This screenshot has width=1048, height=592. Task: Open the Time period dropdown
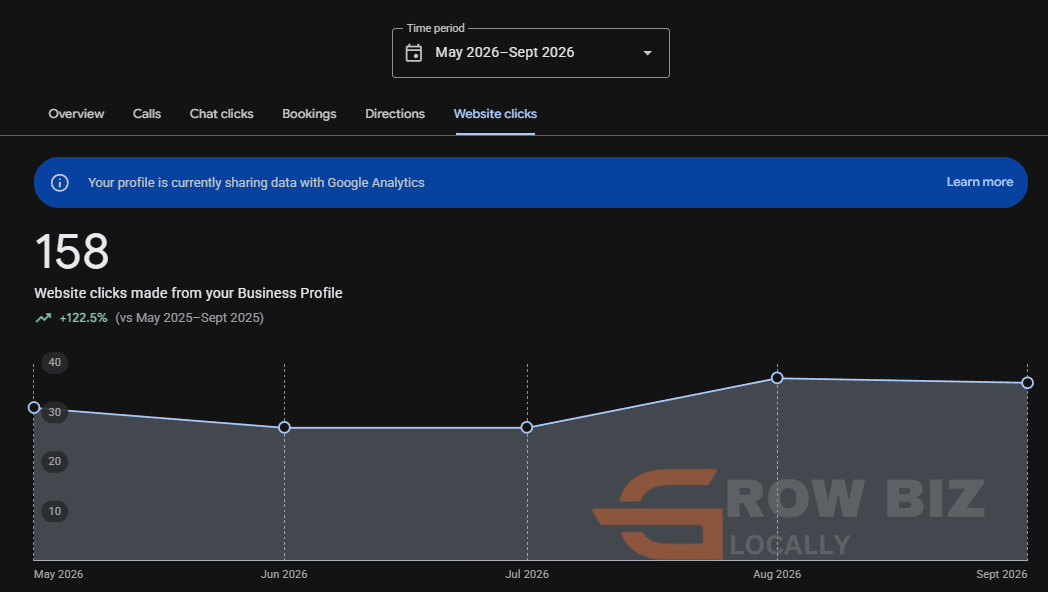click(x=531, y=53)
